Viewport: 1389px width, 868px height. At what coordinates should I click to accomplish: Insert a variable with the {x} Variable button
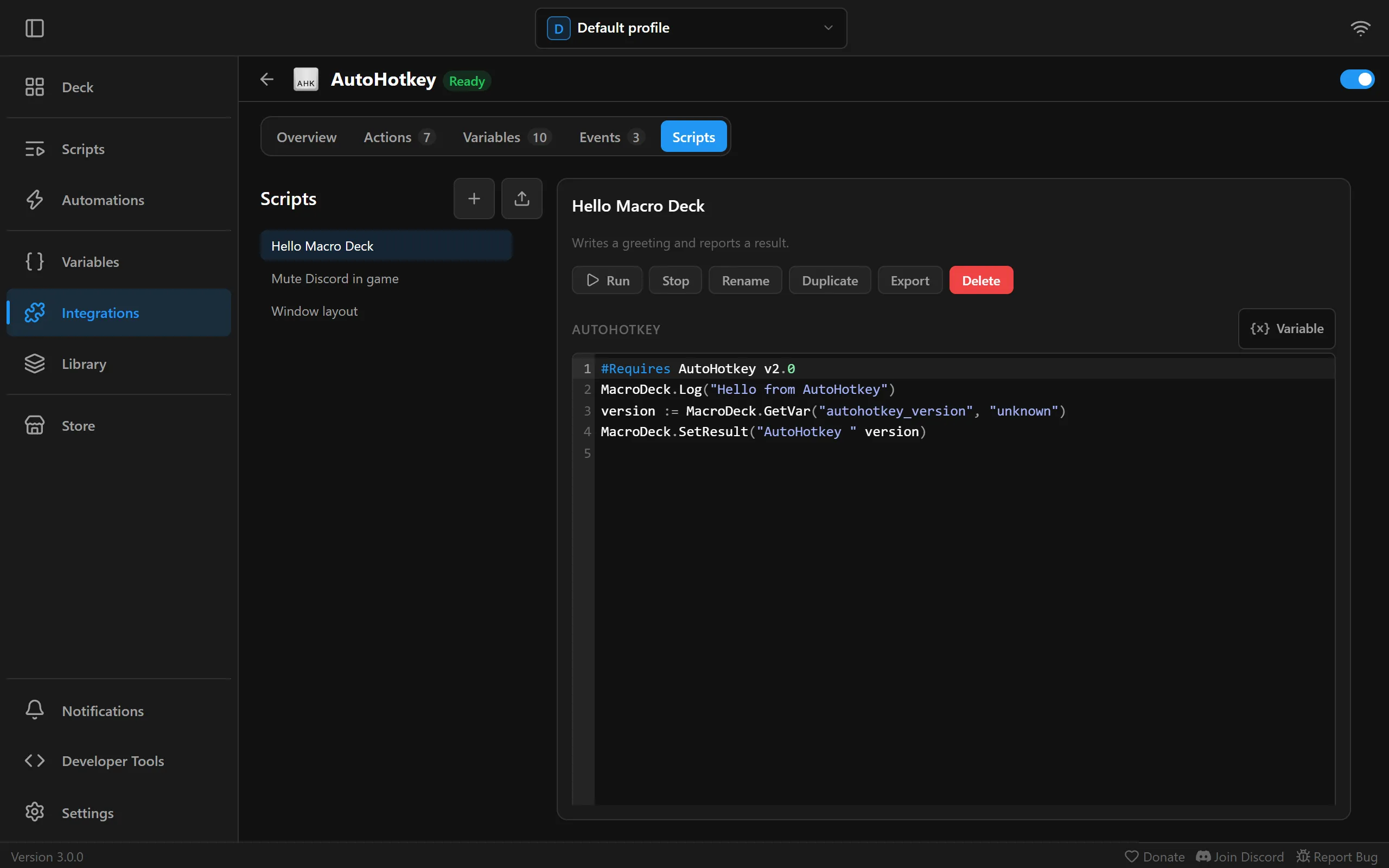point(1286,328)
